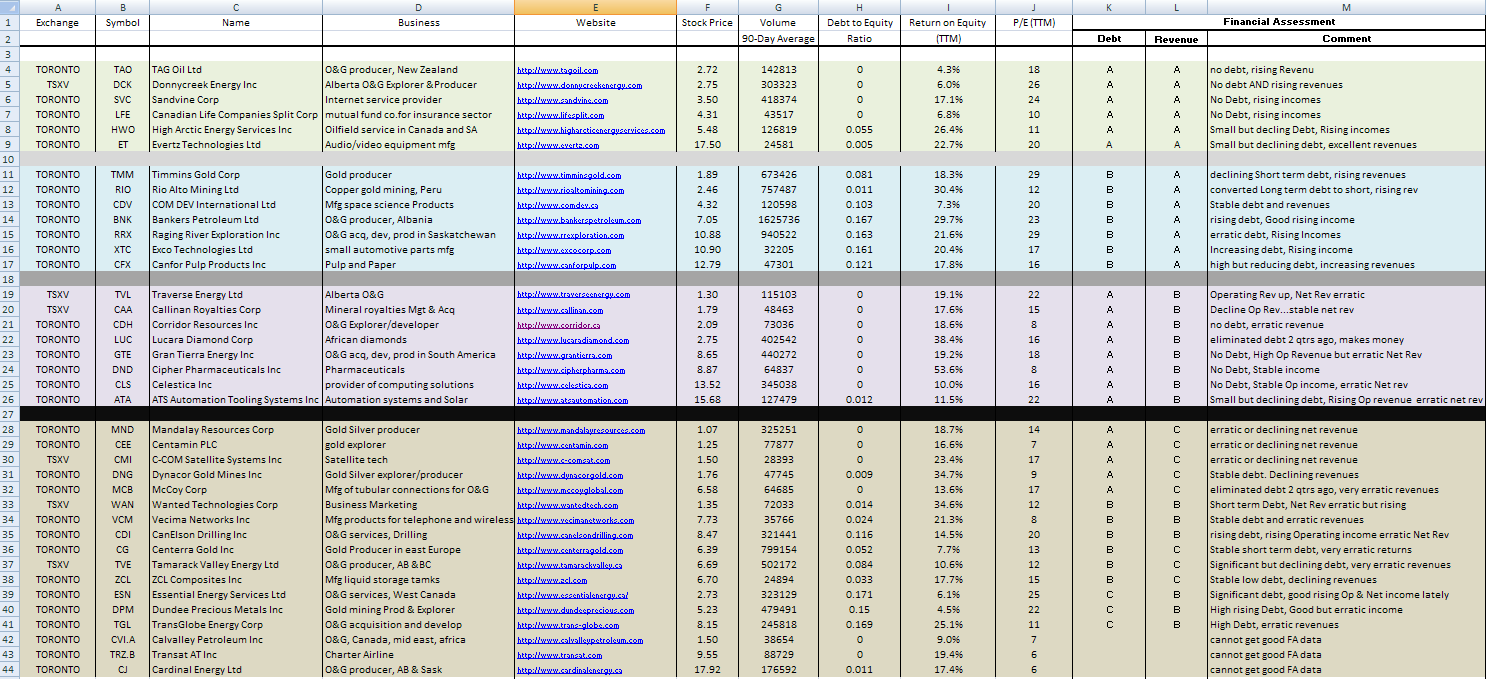Select column E header (highlighted)

[x=596, y=7]
